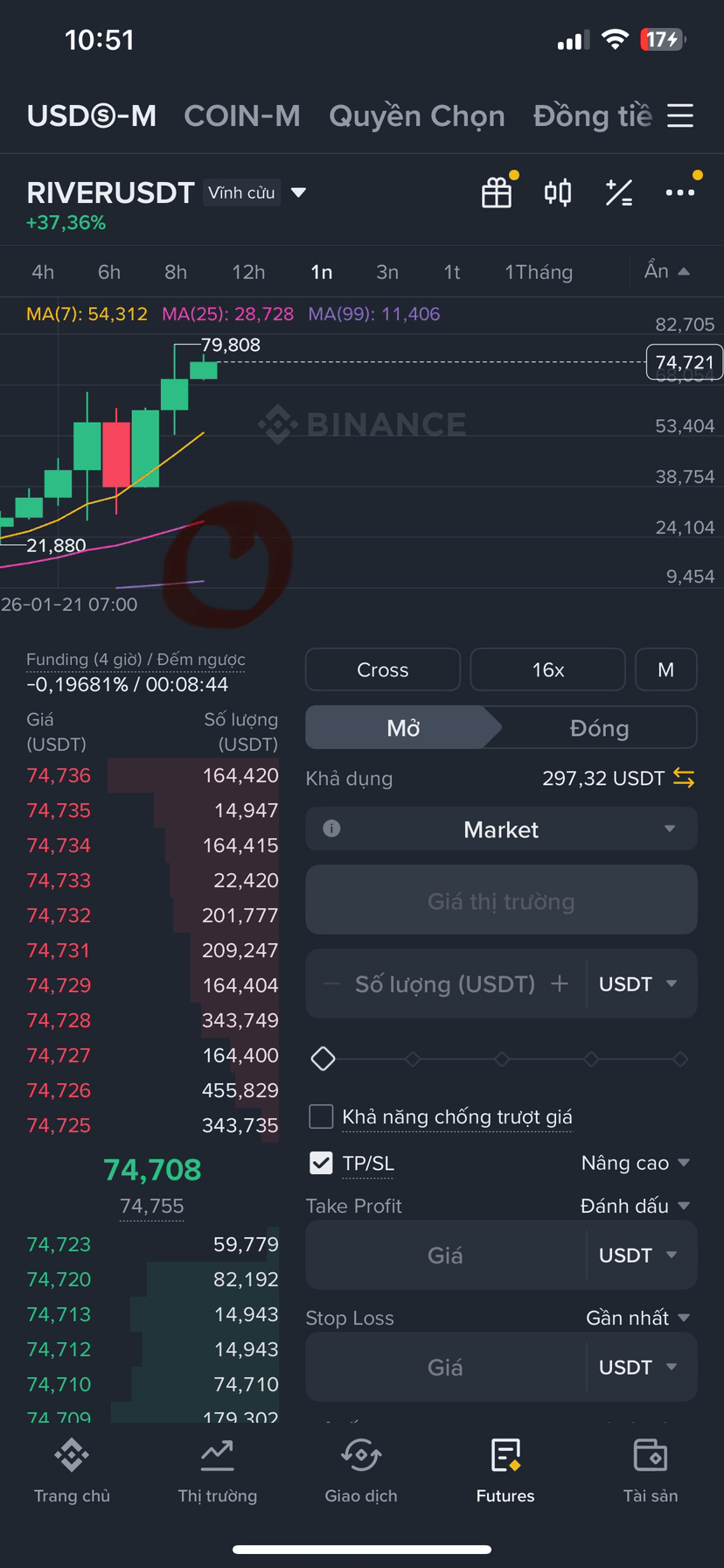This screenshot has width=724, height=1568.
Task: Open Đánh dấu price type dropdown
Action: click(x=635, y=1206)
